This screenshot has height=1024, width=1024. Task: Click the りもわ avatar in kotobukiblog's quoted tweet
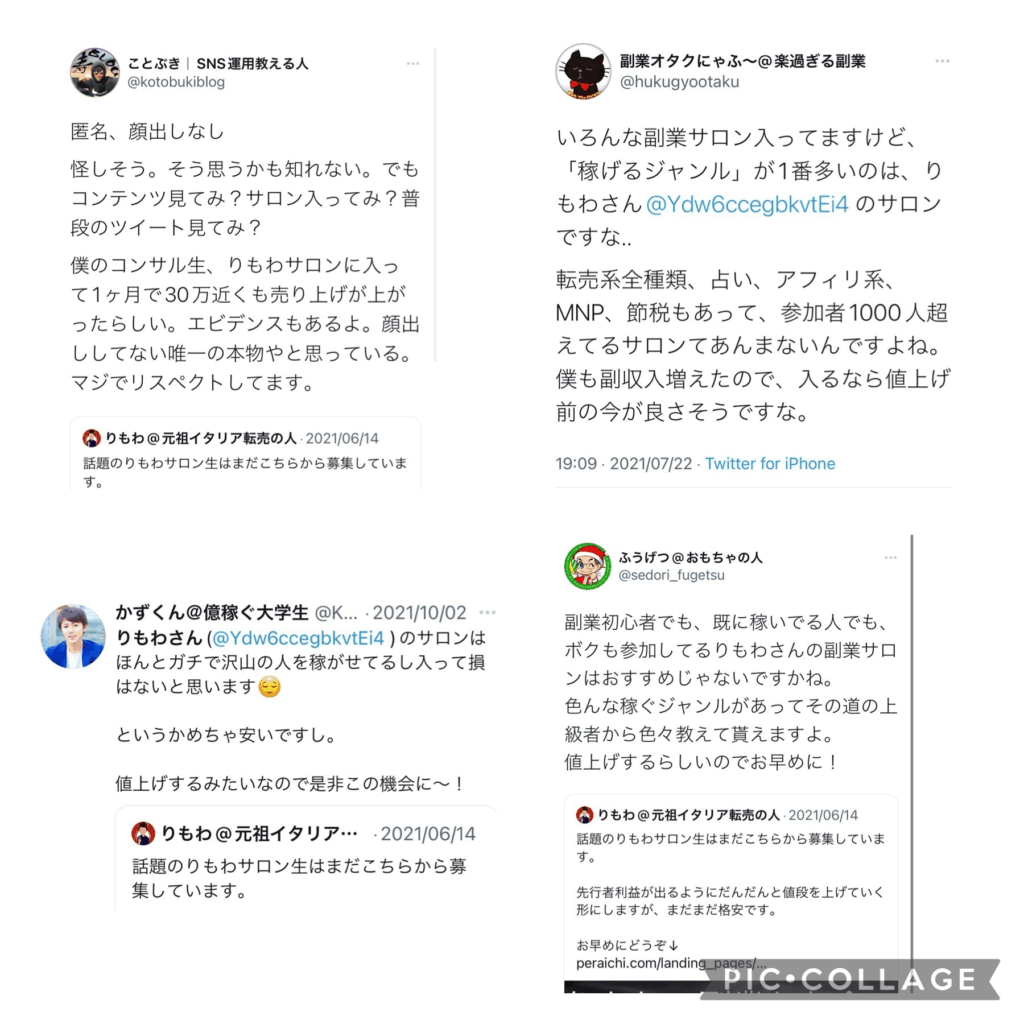point(91,438)
